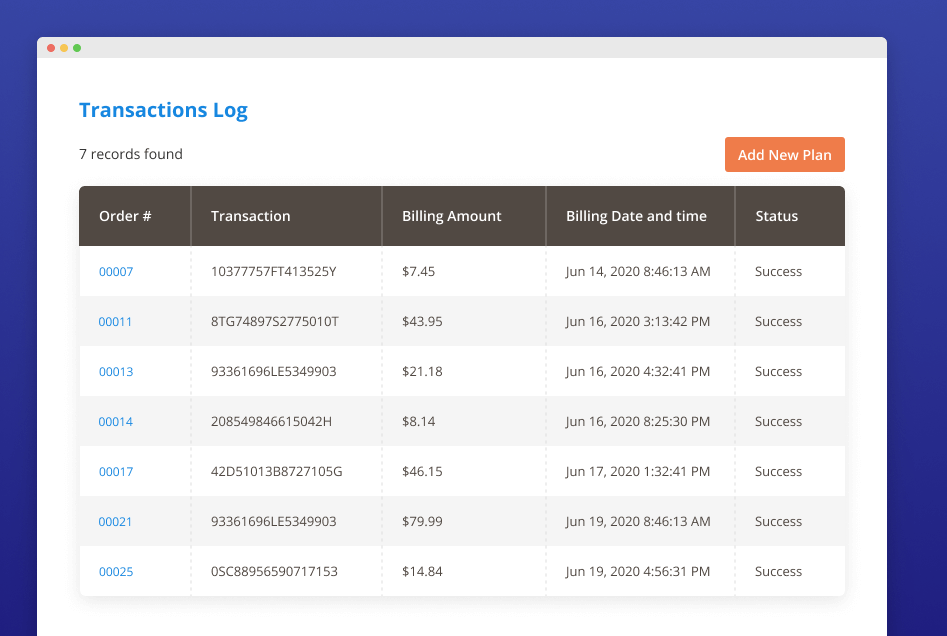
Task: Open order 00007 link
Action: [x=115, y=272]
